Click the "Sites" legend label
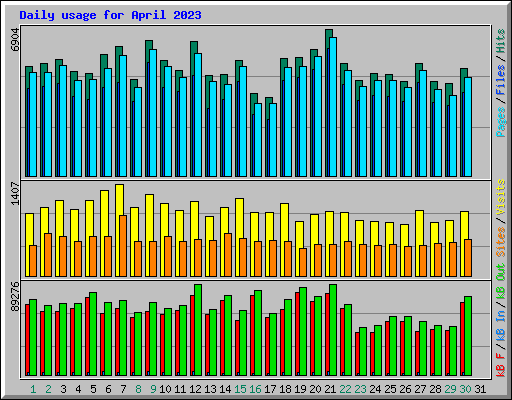Viewport: 512px width, 400px height. click(500, 242)
